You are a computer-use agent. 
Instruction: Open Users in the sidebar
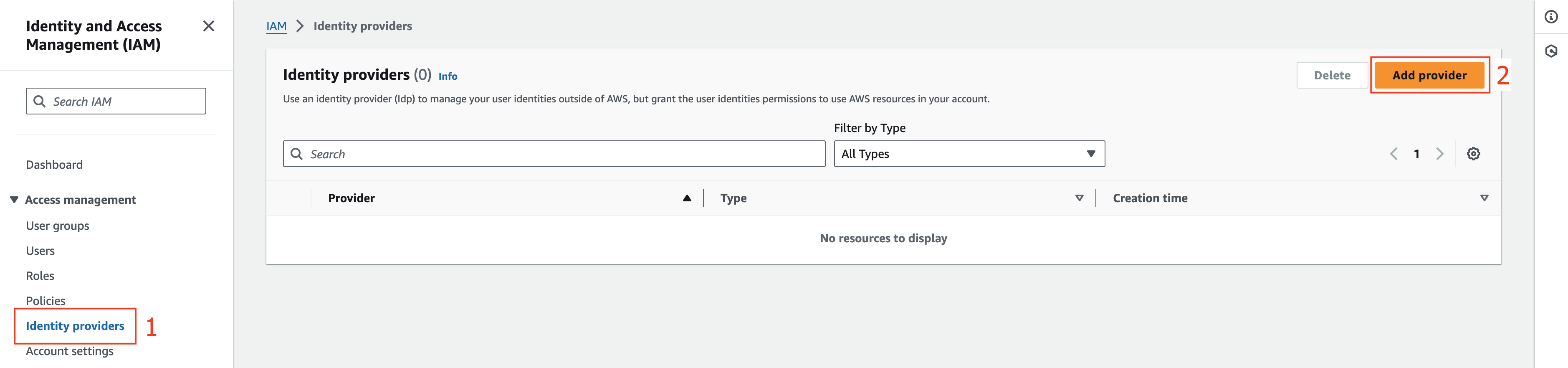pyautogui.click(x=40, y=251)
